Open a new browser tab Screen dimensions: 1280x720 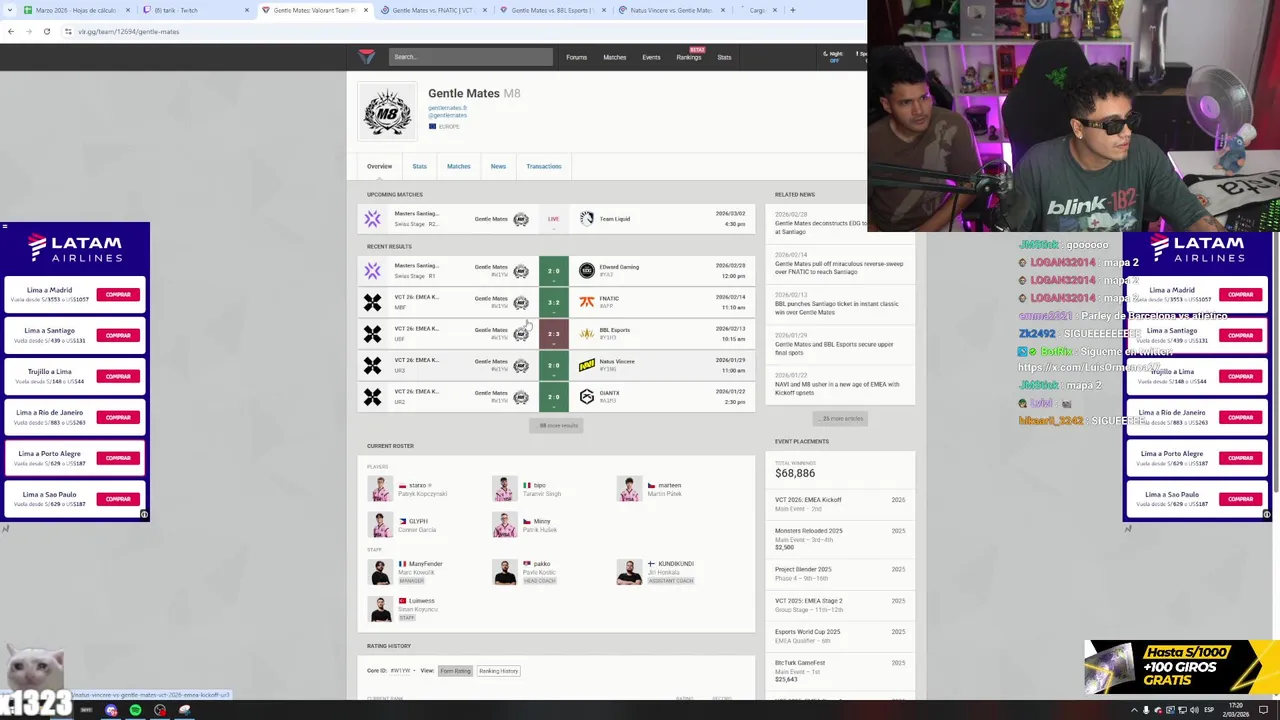793,10
